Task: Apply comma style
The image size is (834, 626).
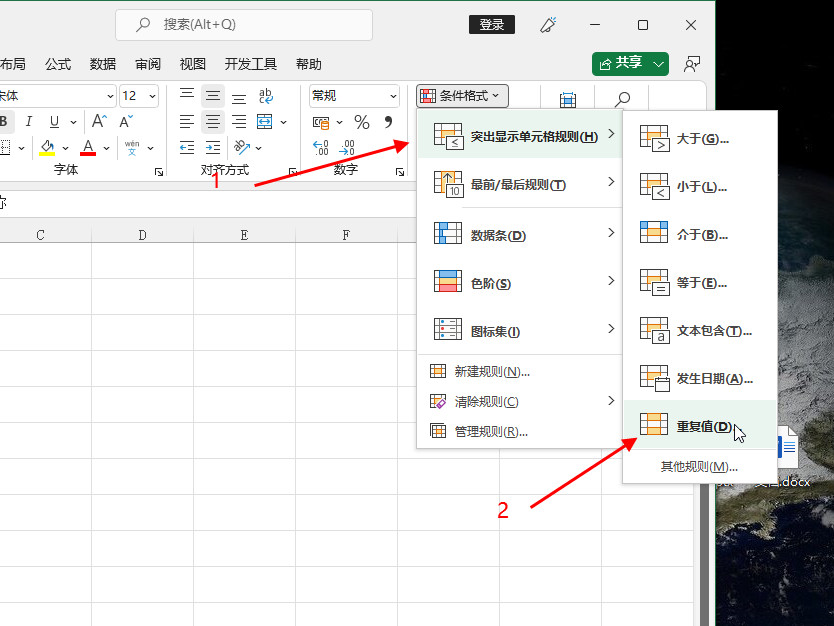Action: click(x=388, y=122)
